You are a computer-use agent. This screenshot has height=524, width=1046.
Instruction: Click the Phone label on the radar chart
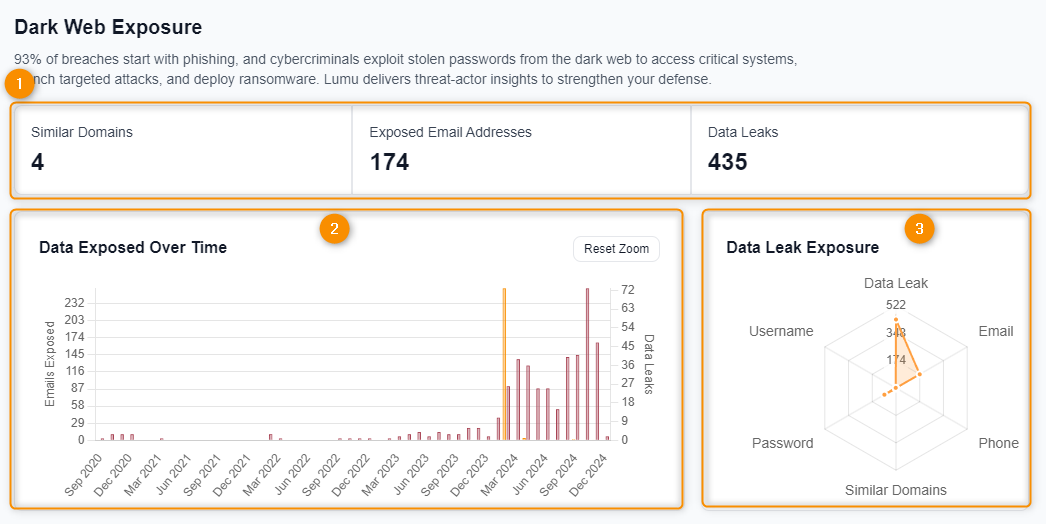click(x=998, y=443)
